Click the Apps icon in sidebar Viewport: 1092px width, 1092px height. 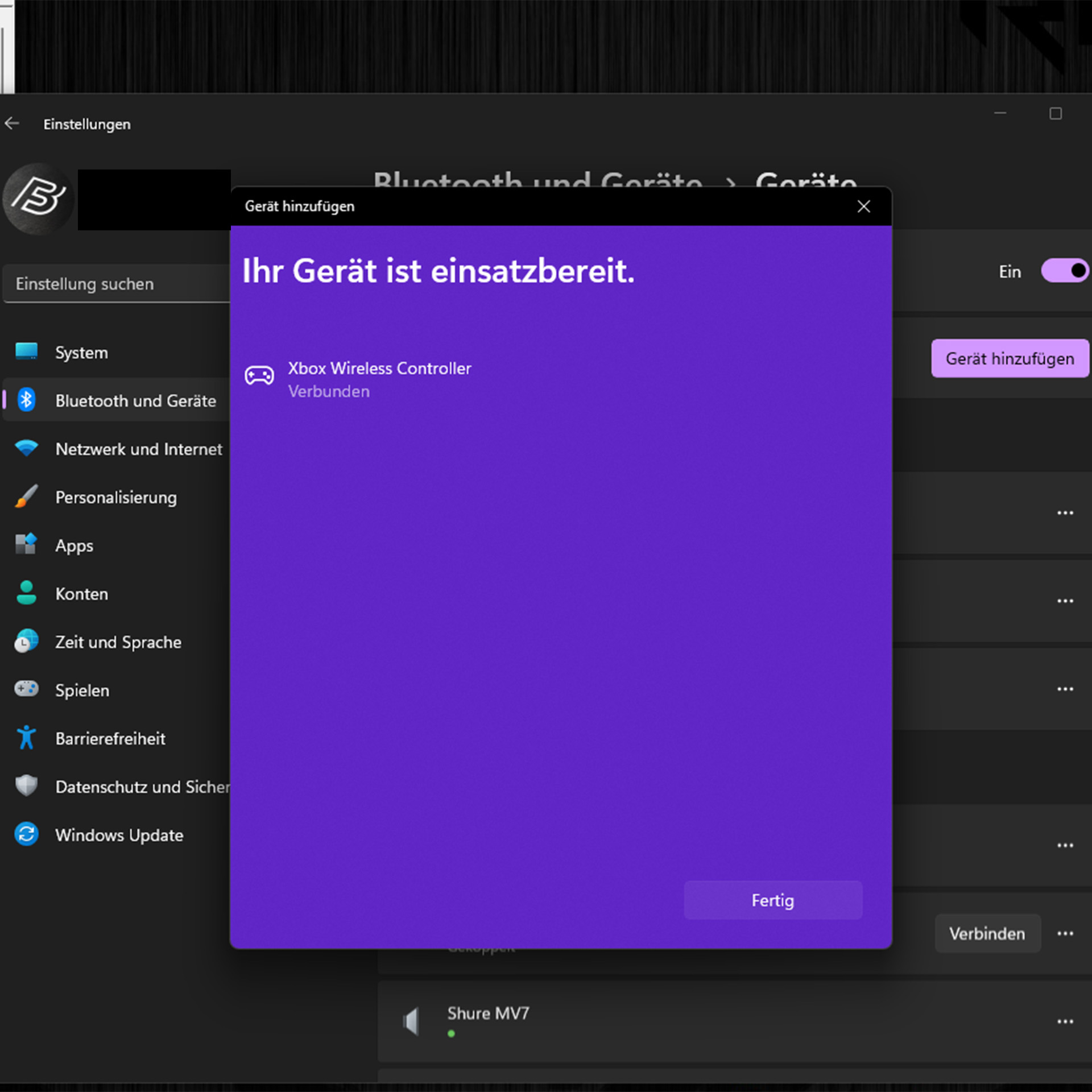(x=26, y=544)
